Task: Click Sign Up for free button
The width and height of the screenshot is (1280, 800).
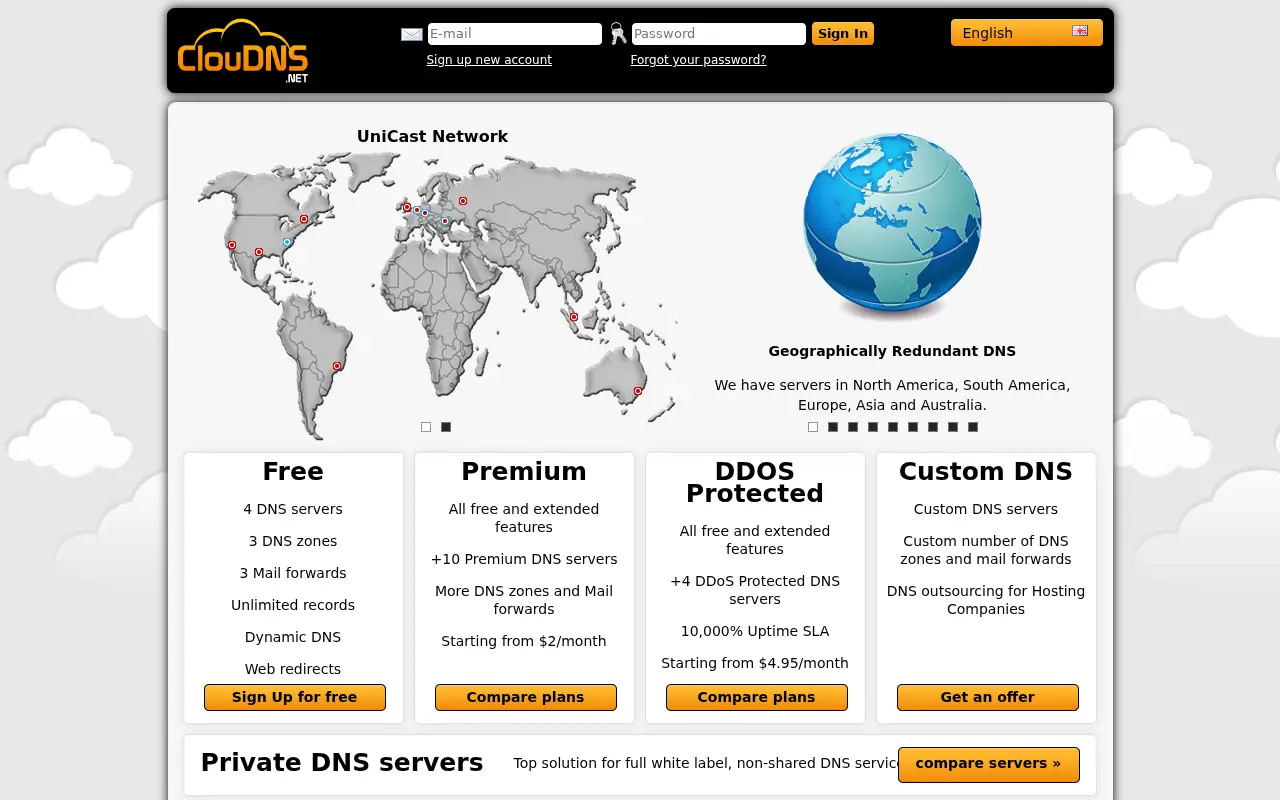Action: pyautogui.click(x=295, y=697)
